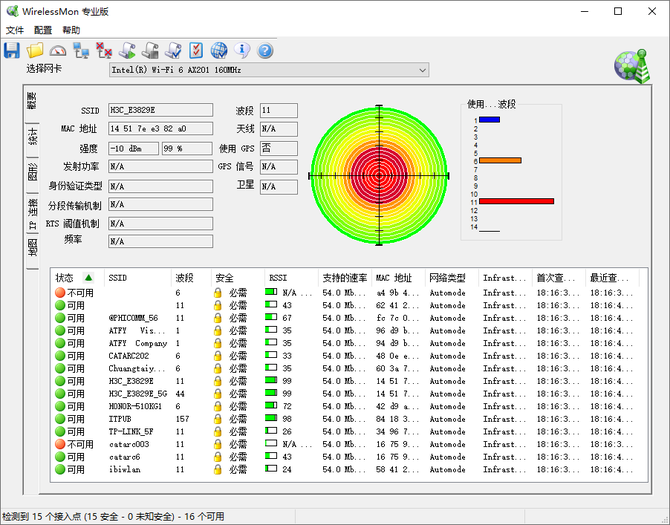This screenshot has height=525, width=670.
Task: Click the speedometer gauge toolbar icon
Action: [58, 50]
